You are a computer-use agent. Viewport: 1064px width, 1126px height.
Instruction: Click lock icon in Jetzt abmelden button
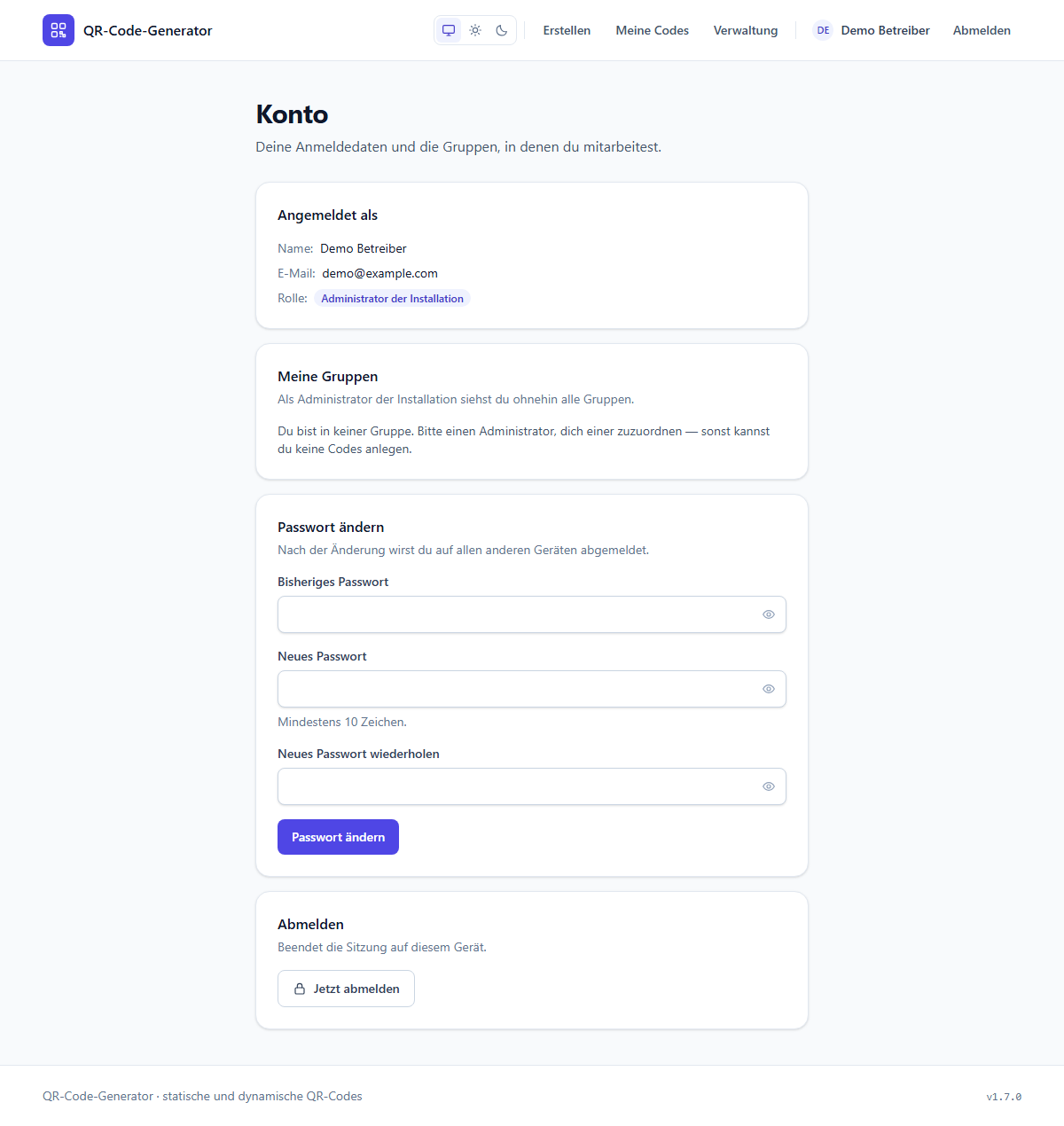point(300,989)
